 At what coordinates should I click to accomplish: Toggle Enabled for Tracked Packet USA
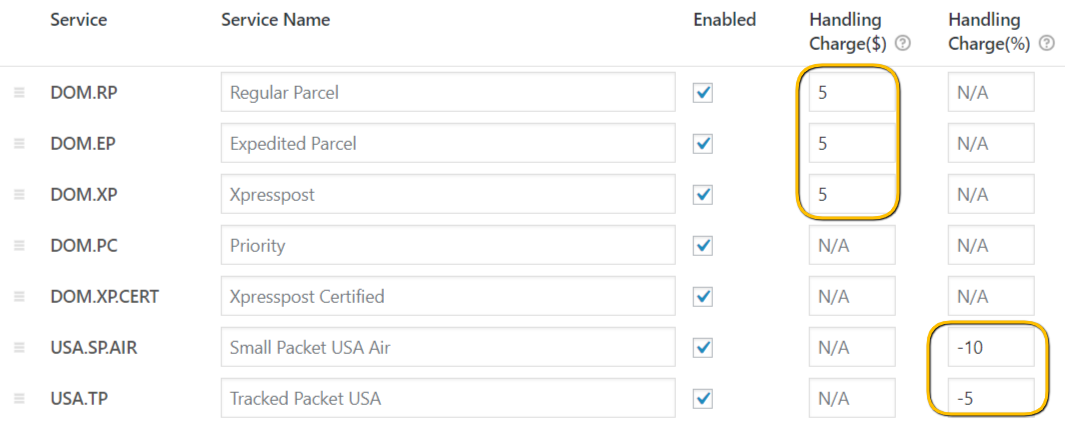703,398
